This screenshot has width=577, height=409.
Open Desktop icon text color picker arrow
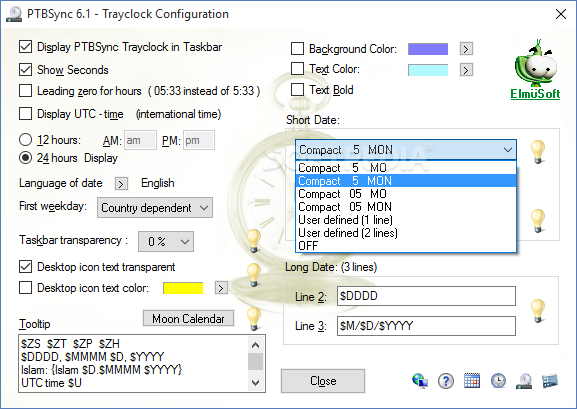(221, 288)
